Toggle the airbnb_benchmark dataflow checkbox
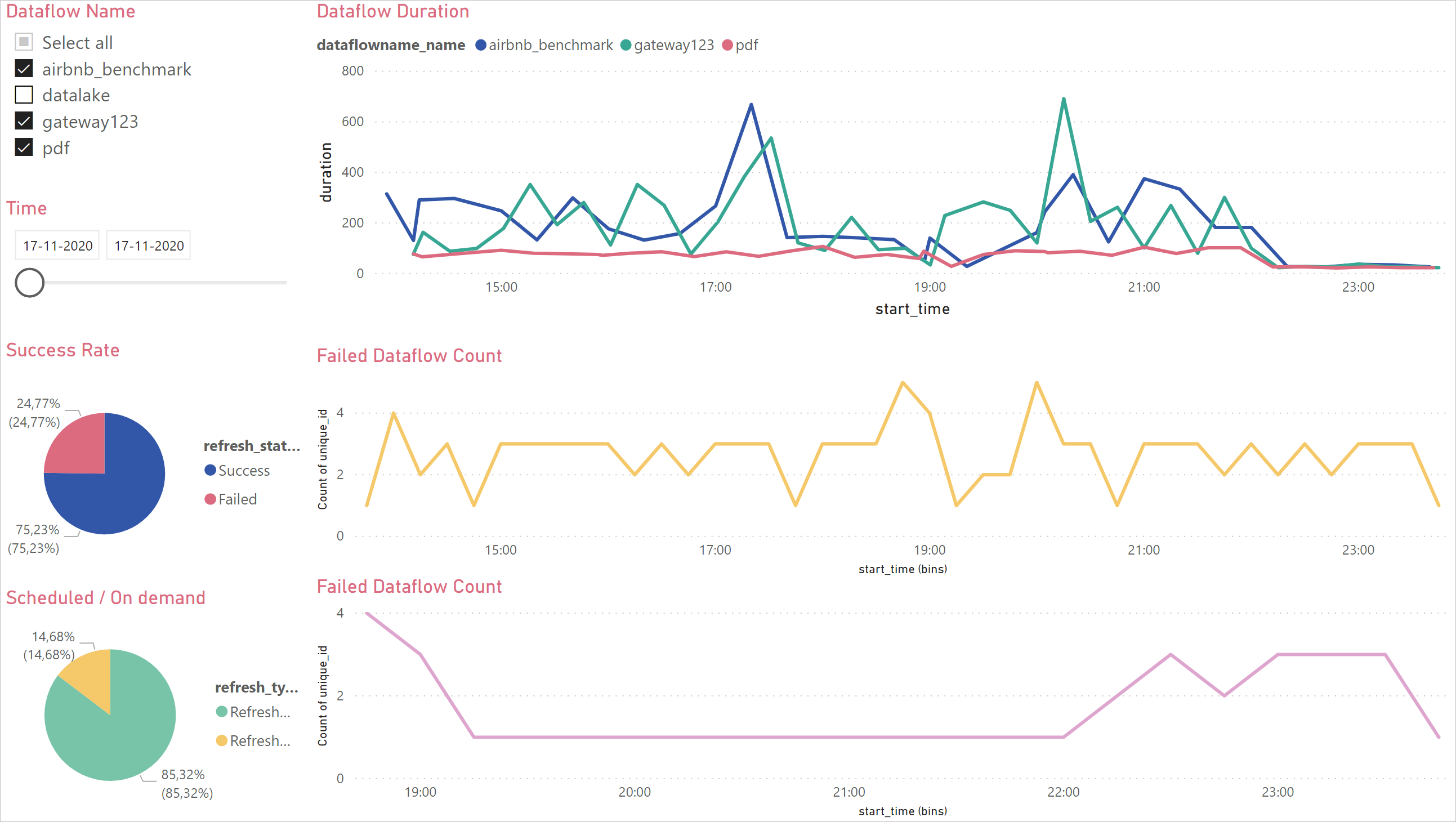The image size is (1456, 822). click(24, 68)
